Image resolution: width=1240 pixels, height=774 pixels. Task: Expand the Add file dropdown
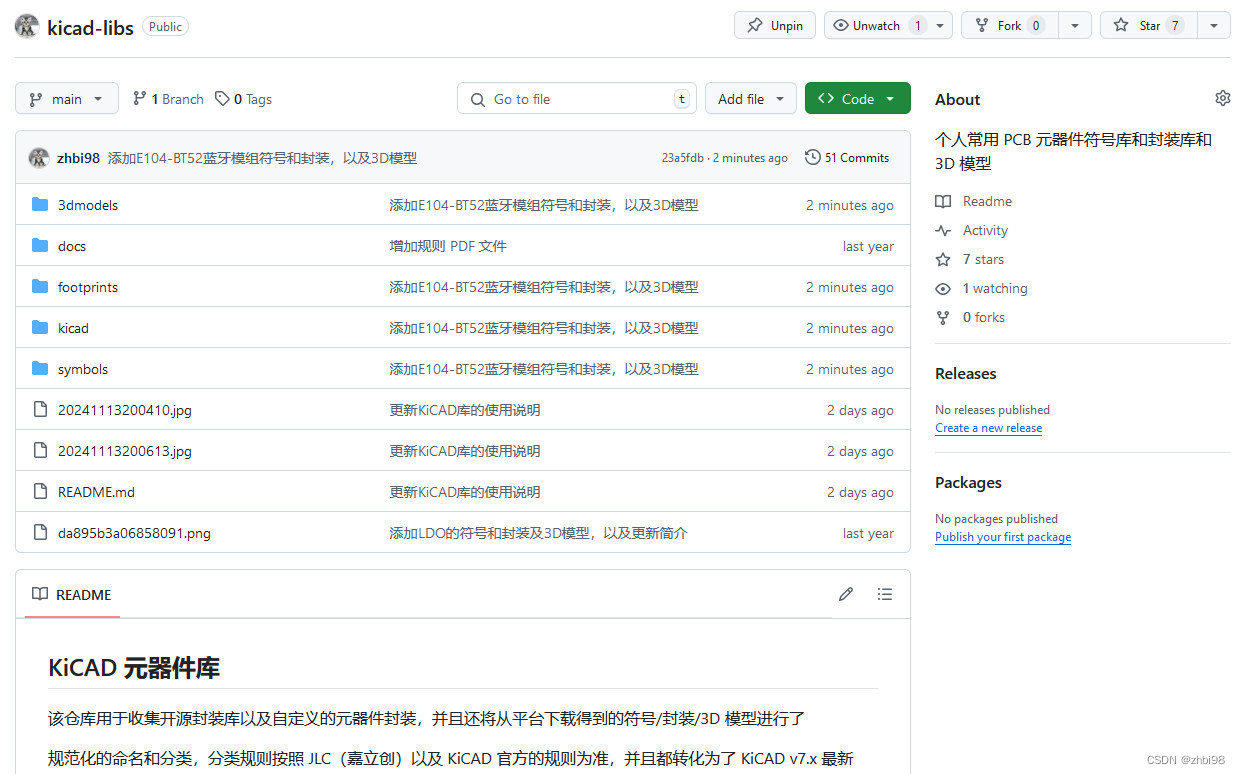point(751,98)
